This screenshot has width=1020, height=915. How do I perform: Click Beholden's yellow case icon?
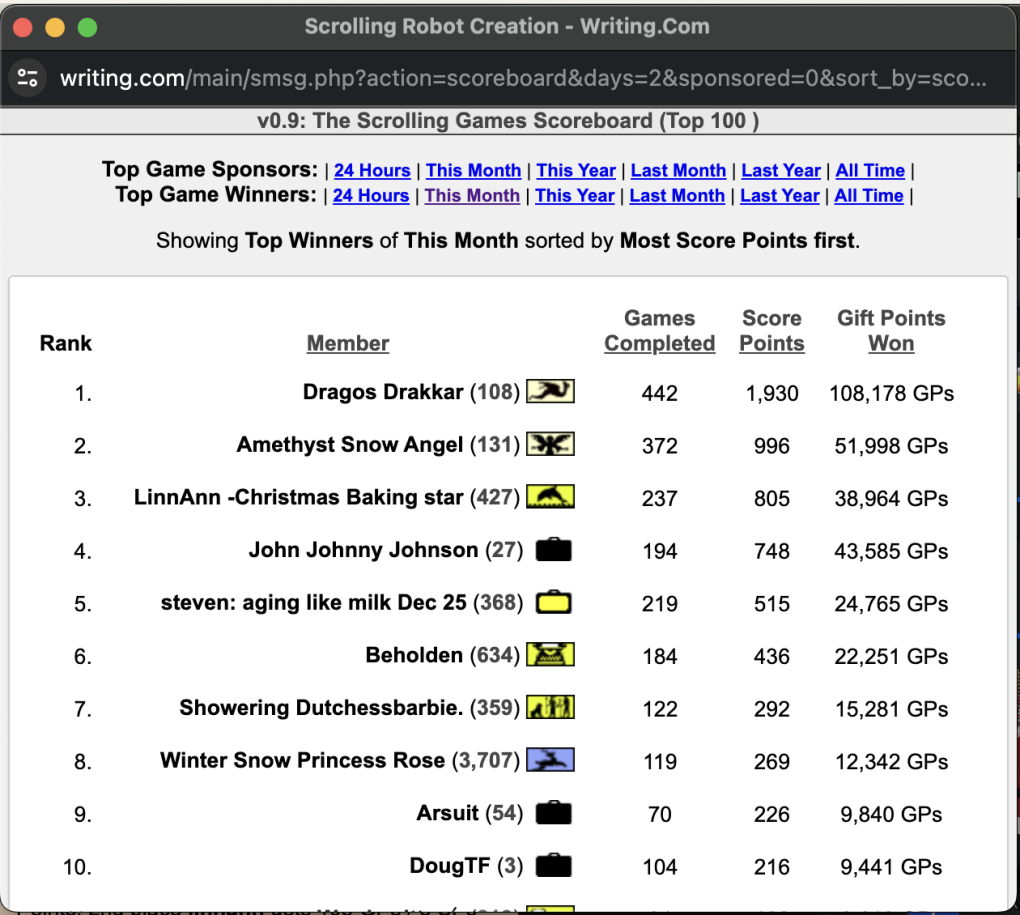550,656
